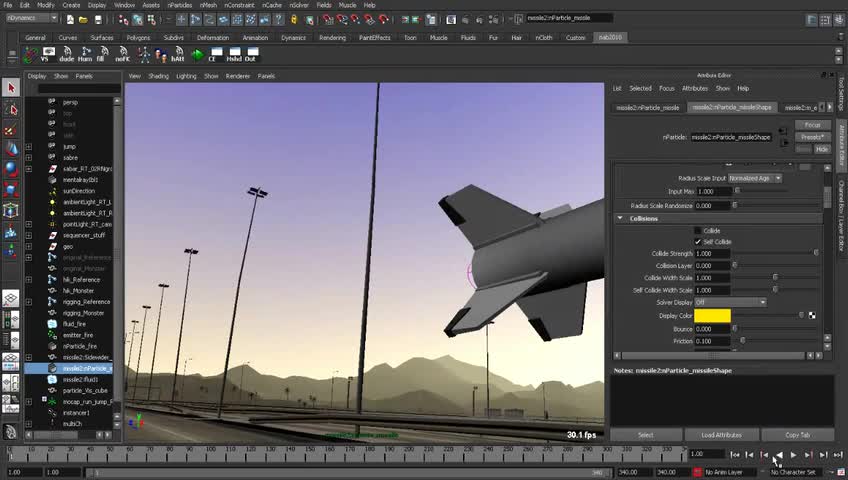Click the Copy Tab button
This screenshot has height=480, width=848.
798,435
